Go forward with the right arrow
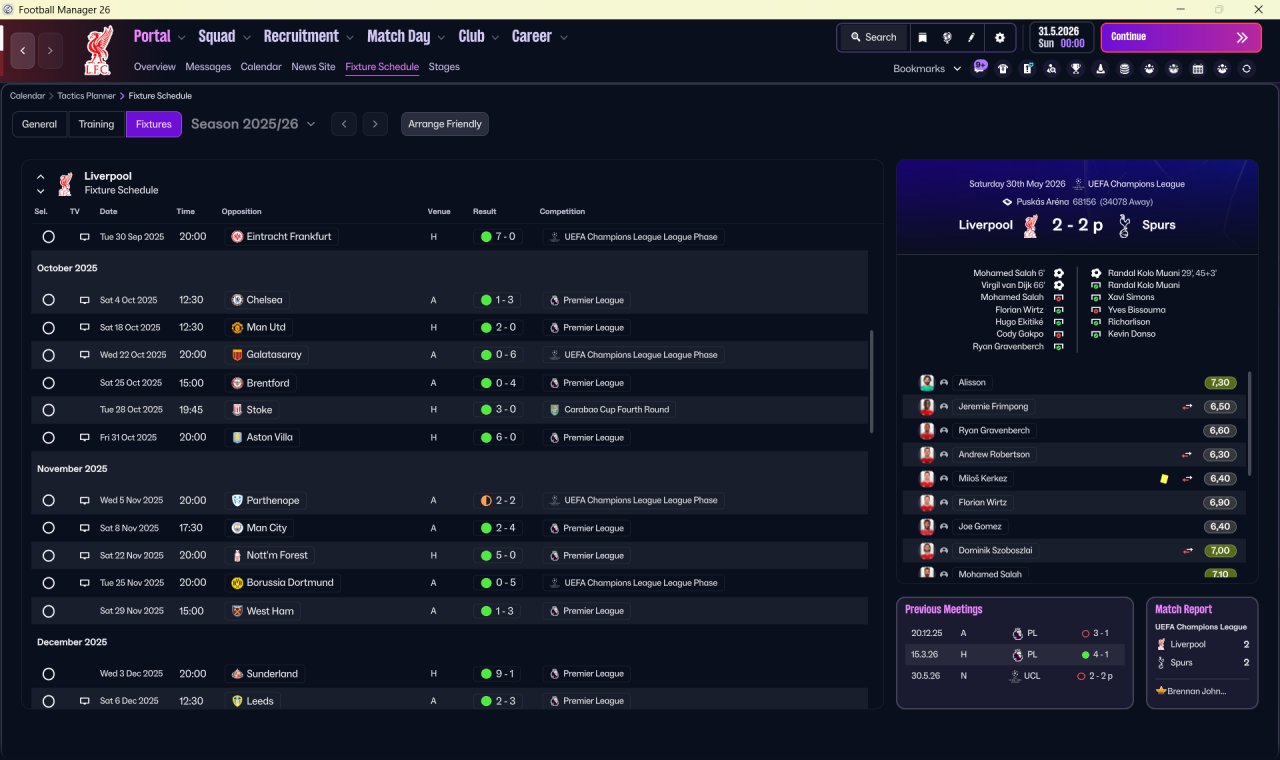1280x760 pixels. click(50, 49)
